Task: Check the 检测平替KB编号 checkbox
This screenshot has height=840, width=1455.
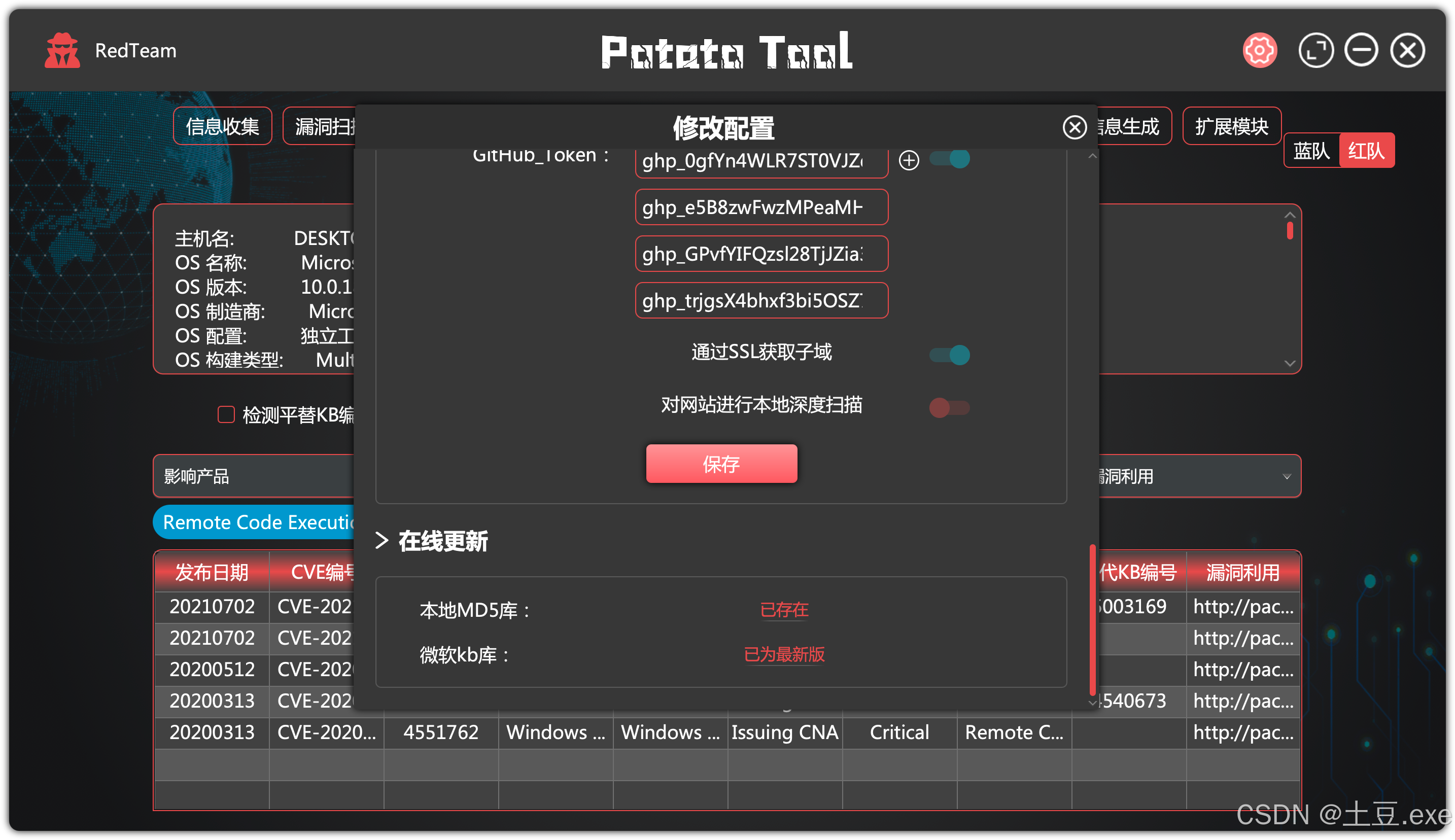Action: [226, 414]
